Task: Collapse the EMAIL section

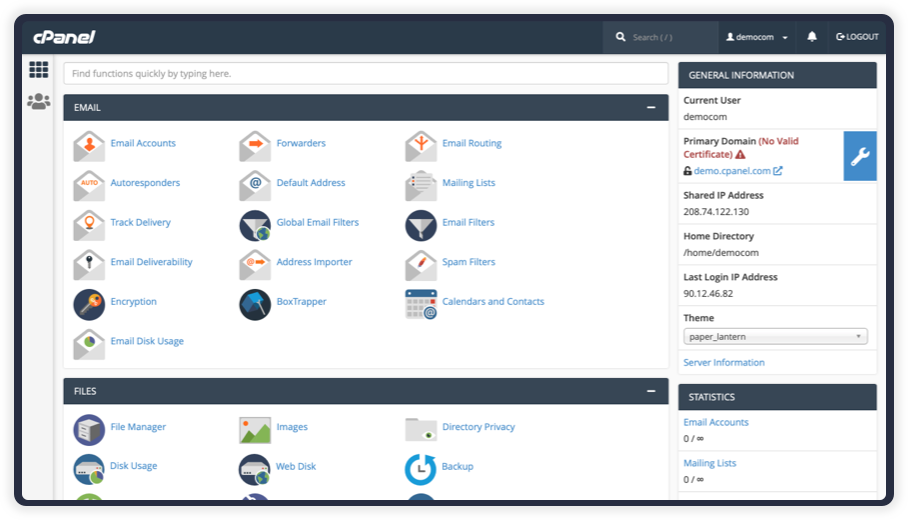Action: [x=651, y=107]
